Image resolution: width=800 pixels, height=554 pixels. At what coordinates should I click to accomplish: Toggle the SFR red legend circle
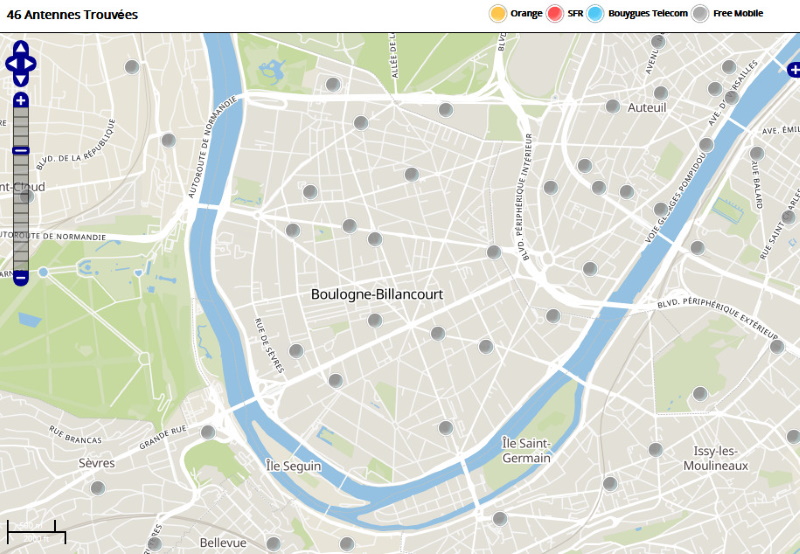tap(555, 14)
